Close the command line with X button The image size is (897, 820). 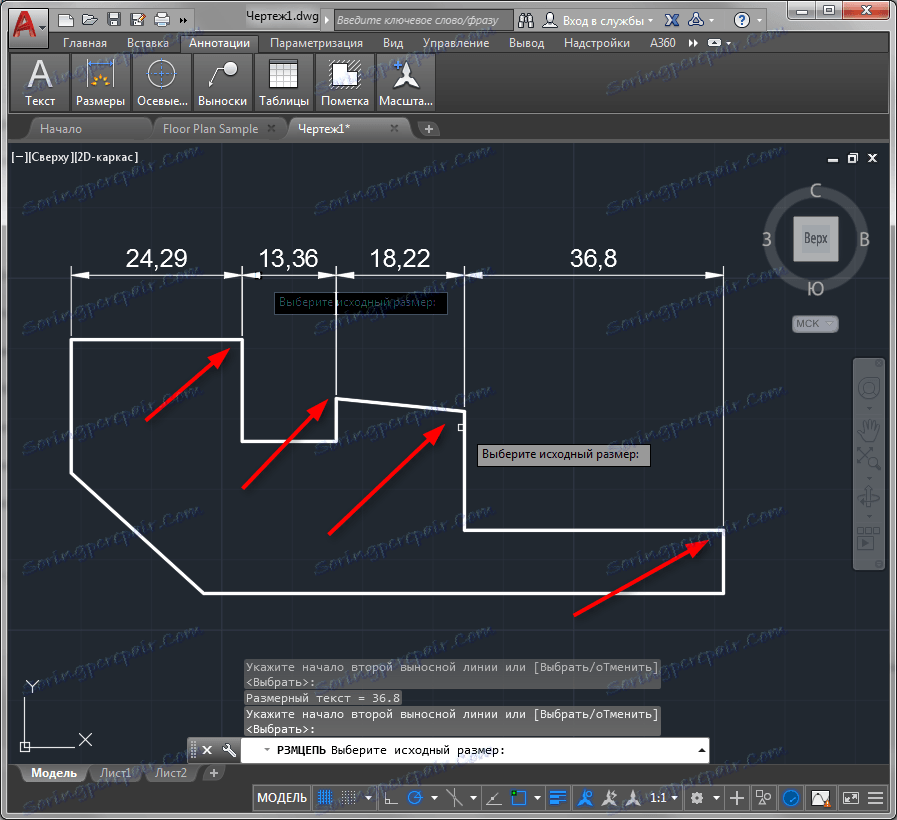(207, 750)
